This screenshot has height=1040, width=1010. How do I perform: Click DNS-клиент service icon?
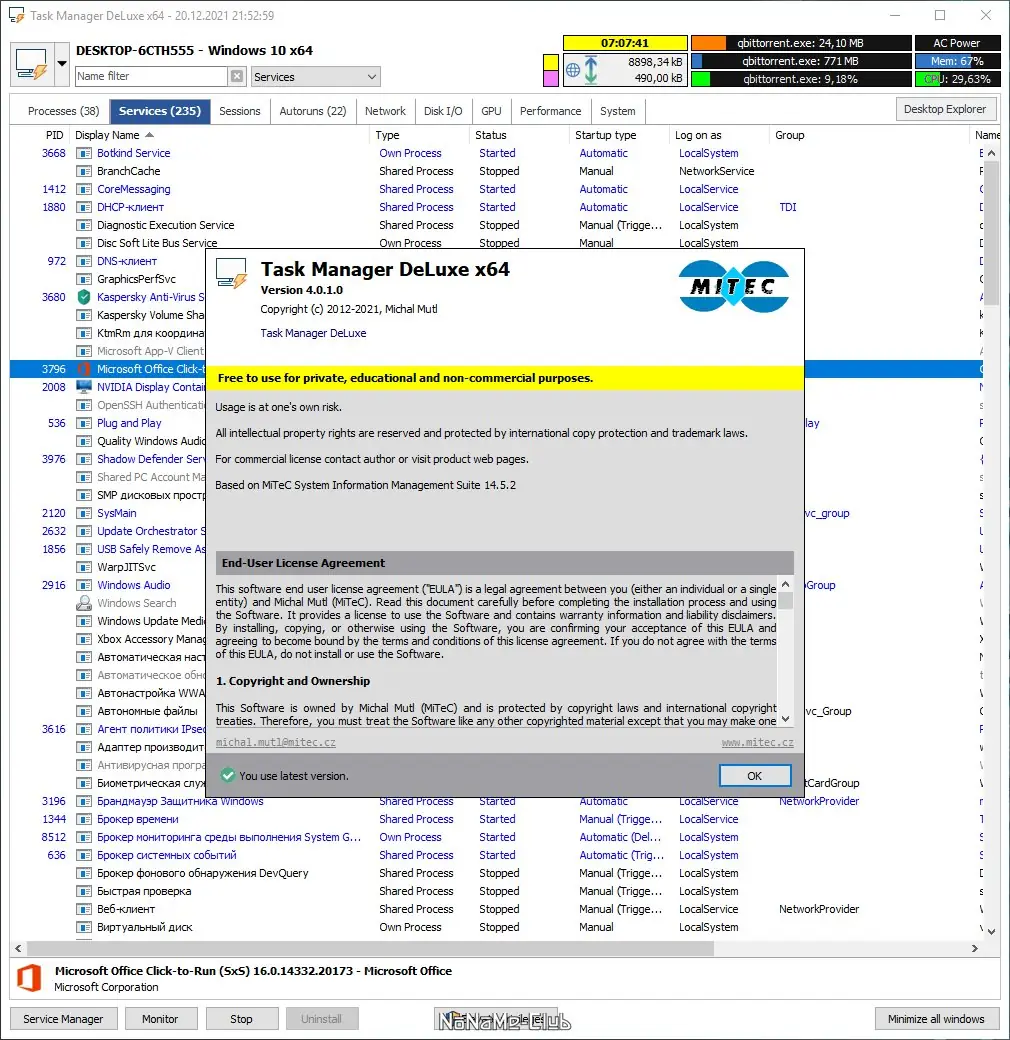[x=84, y=261]
